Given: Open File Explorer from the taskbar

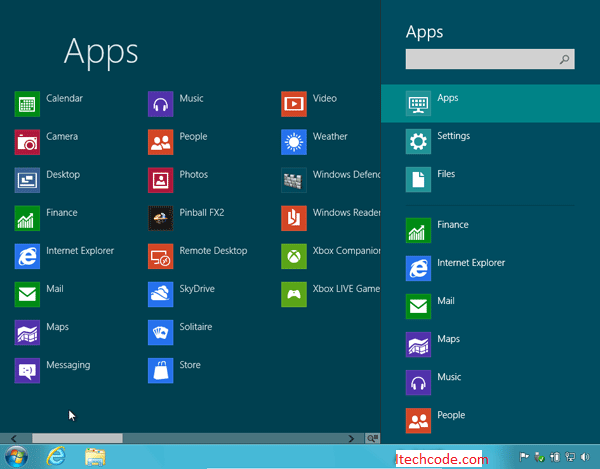Looking at the screenshot, I should point(95,457).
